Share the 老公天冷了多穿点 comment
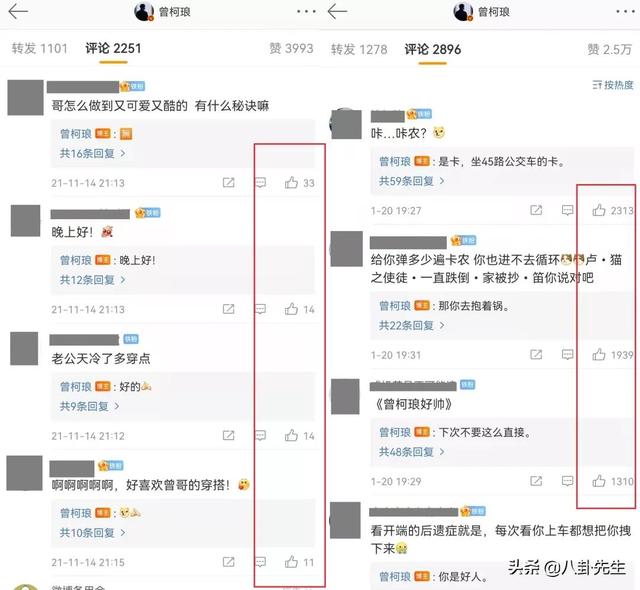 click(x=229, y=435)
